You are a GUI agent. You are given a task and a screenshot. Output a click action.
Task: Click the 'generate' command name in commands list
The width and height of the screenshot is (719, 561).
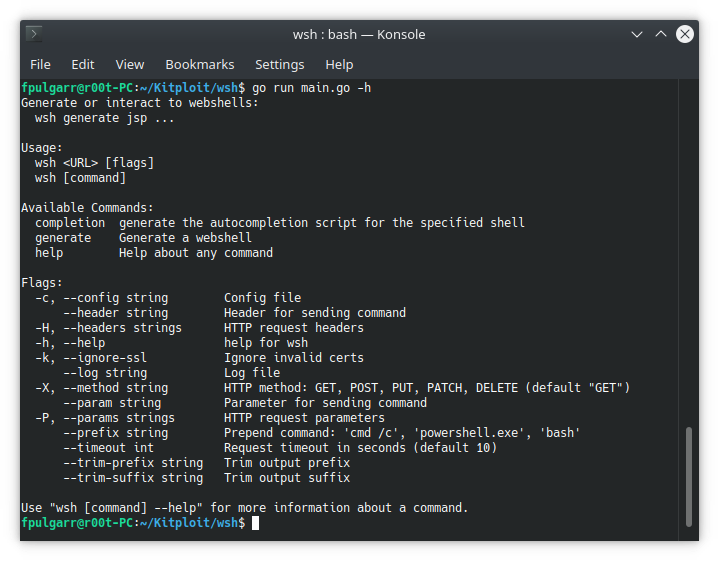pos(63,238)
